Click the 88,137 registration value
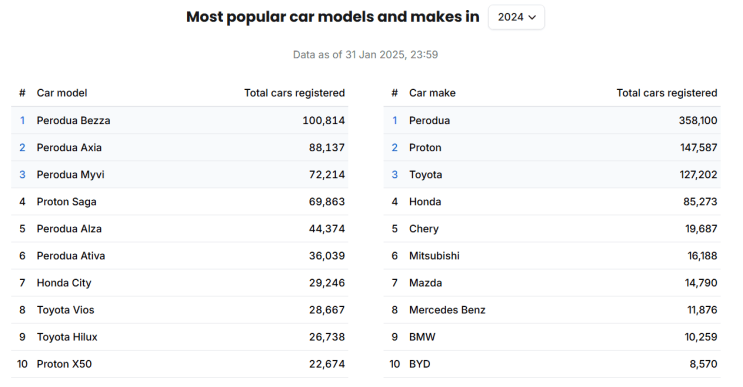 (x=327, y=147)
